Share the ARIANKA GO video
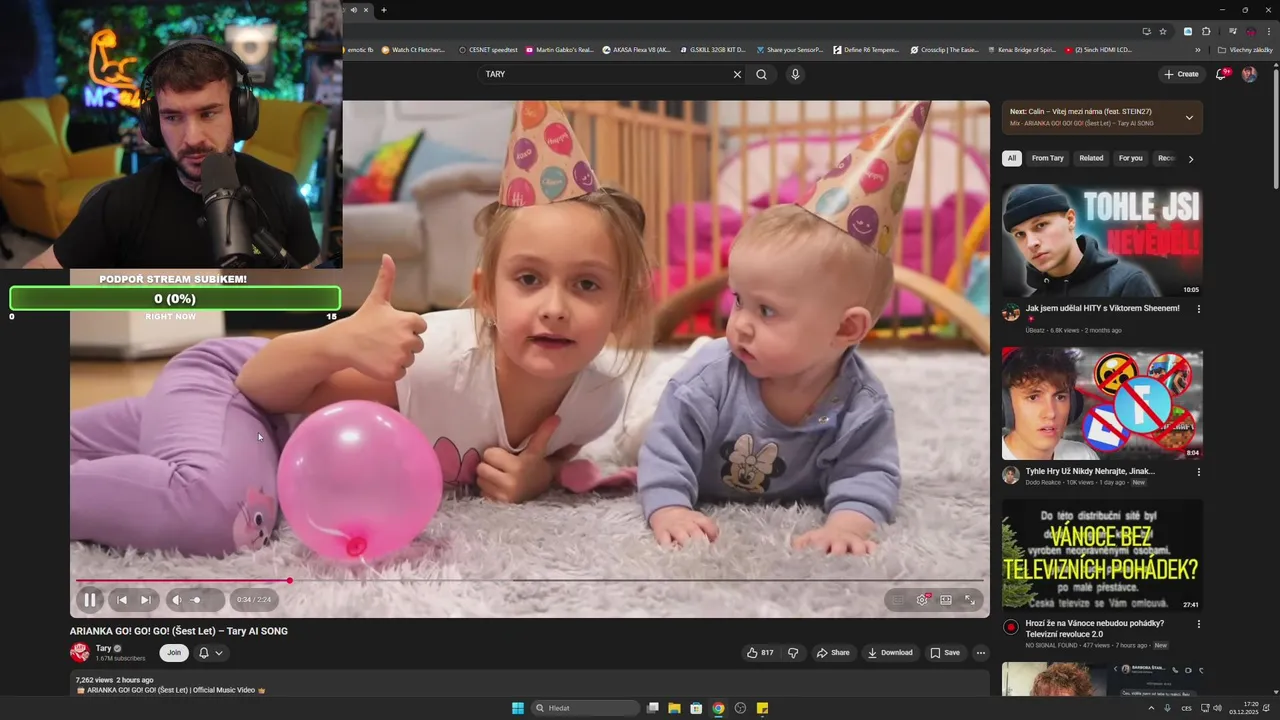 833,653
